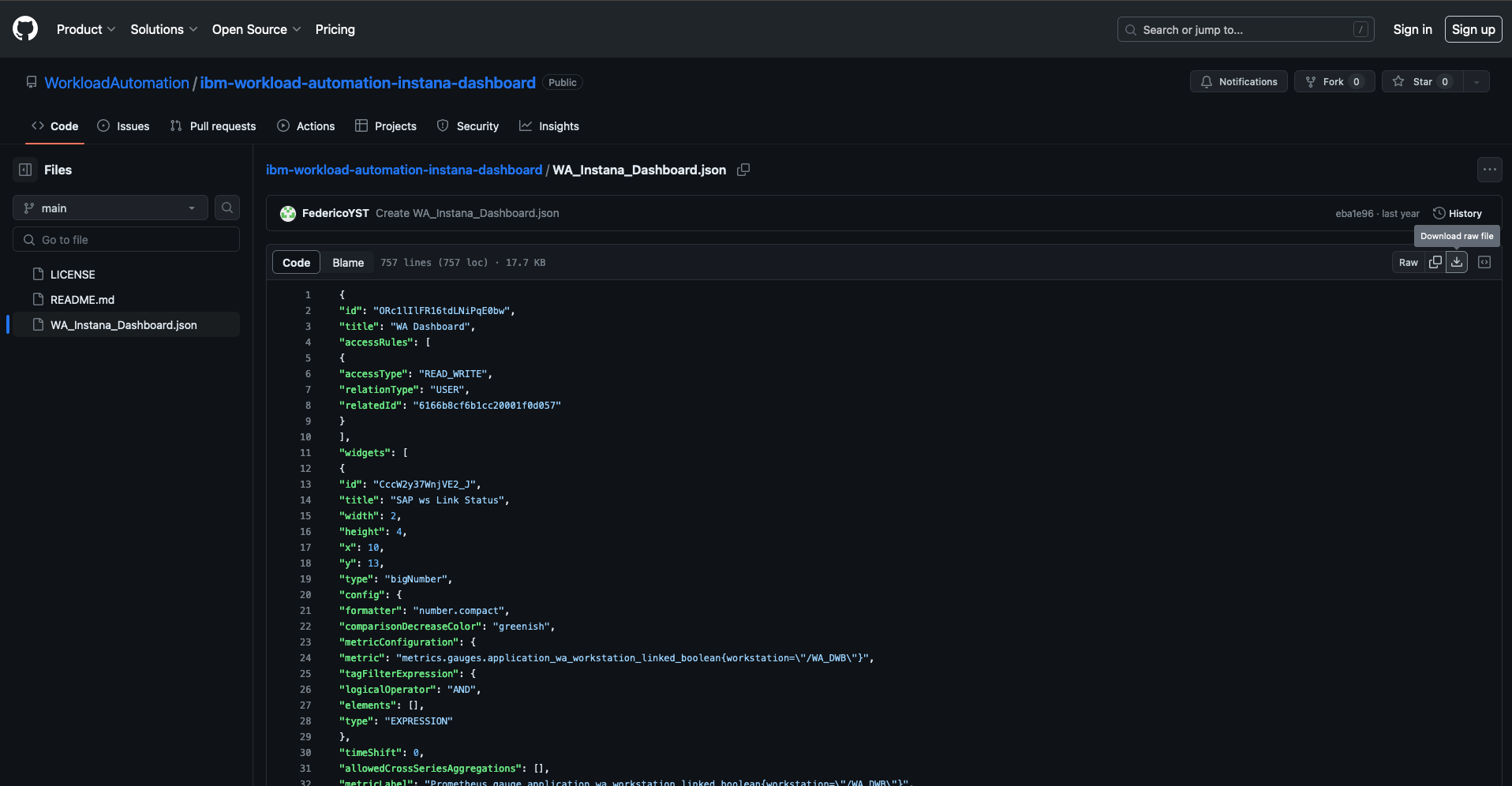Image resolution: width=1512 pixels, height=786 pixels.
Task: Click the GitHub logo icon
Action: coord(25,29)
